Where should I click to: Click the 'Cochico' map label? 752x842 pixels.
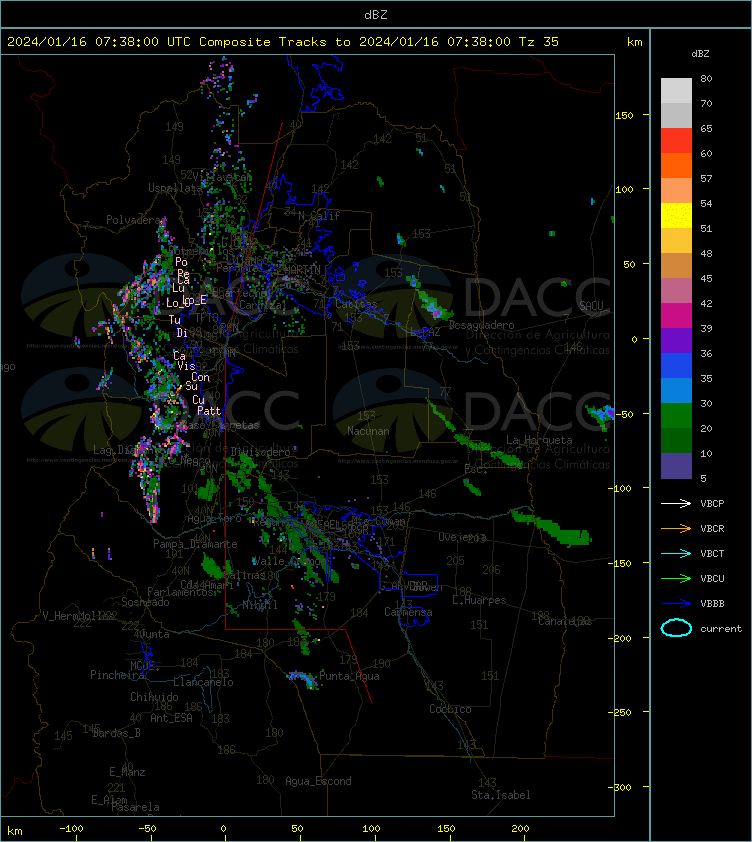click(450, 709)
